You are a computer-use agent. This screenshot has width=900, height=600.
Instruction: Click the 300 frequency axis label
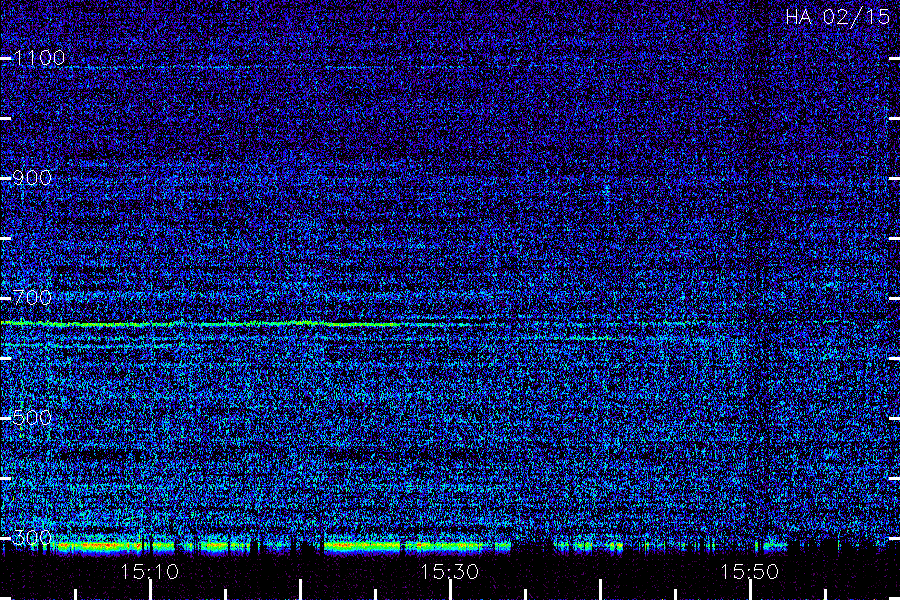point(32,537)
